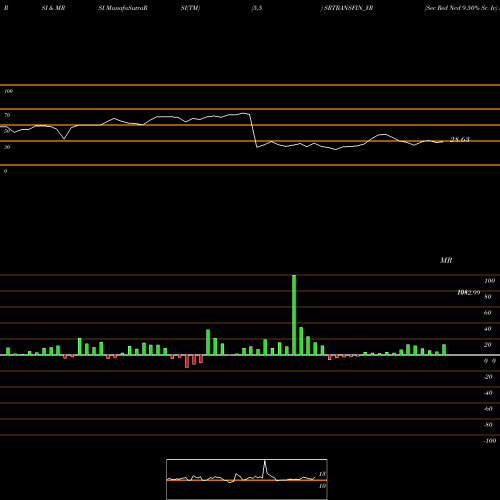Open the mini overview chart at bottom
500x500 pixels.
point(247,479)
